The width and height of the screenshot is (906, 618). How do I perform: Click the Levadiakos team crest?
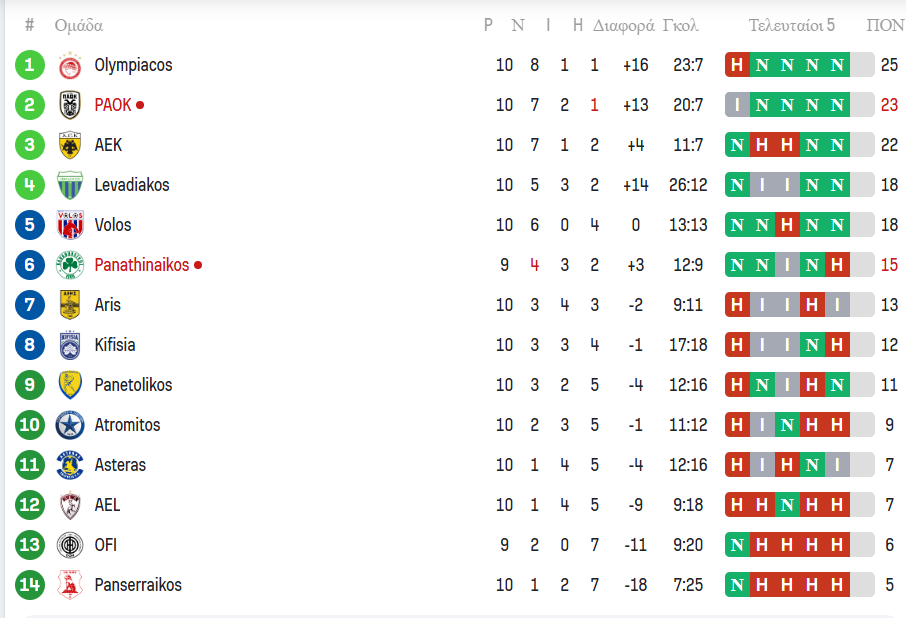(70, 185)
